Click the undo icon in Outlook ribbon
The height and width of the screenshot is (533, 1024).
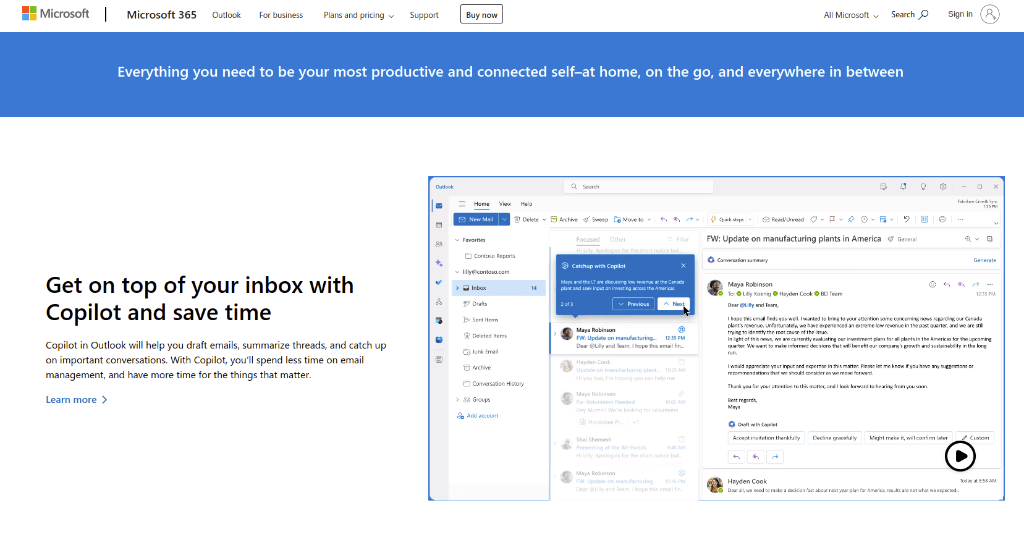click(x=906, y=219)
